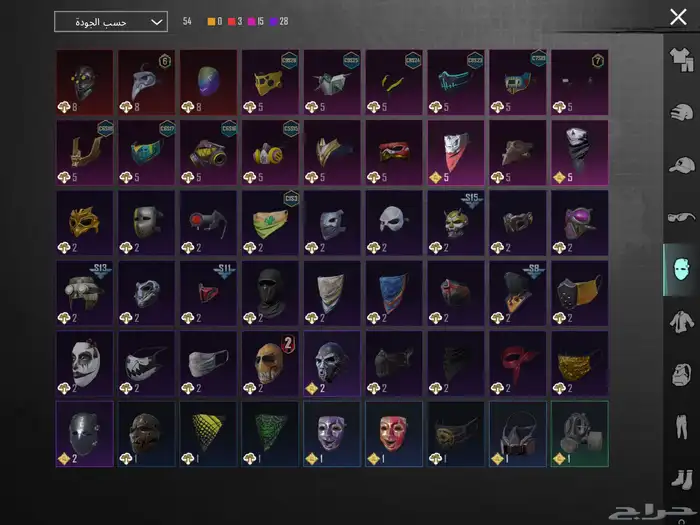Switch to the shoes category icon
The height and width of the screenshot is (525, 700).
click(681, 479)
